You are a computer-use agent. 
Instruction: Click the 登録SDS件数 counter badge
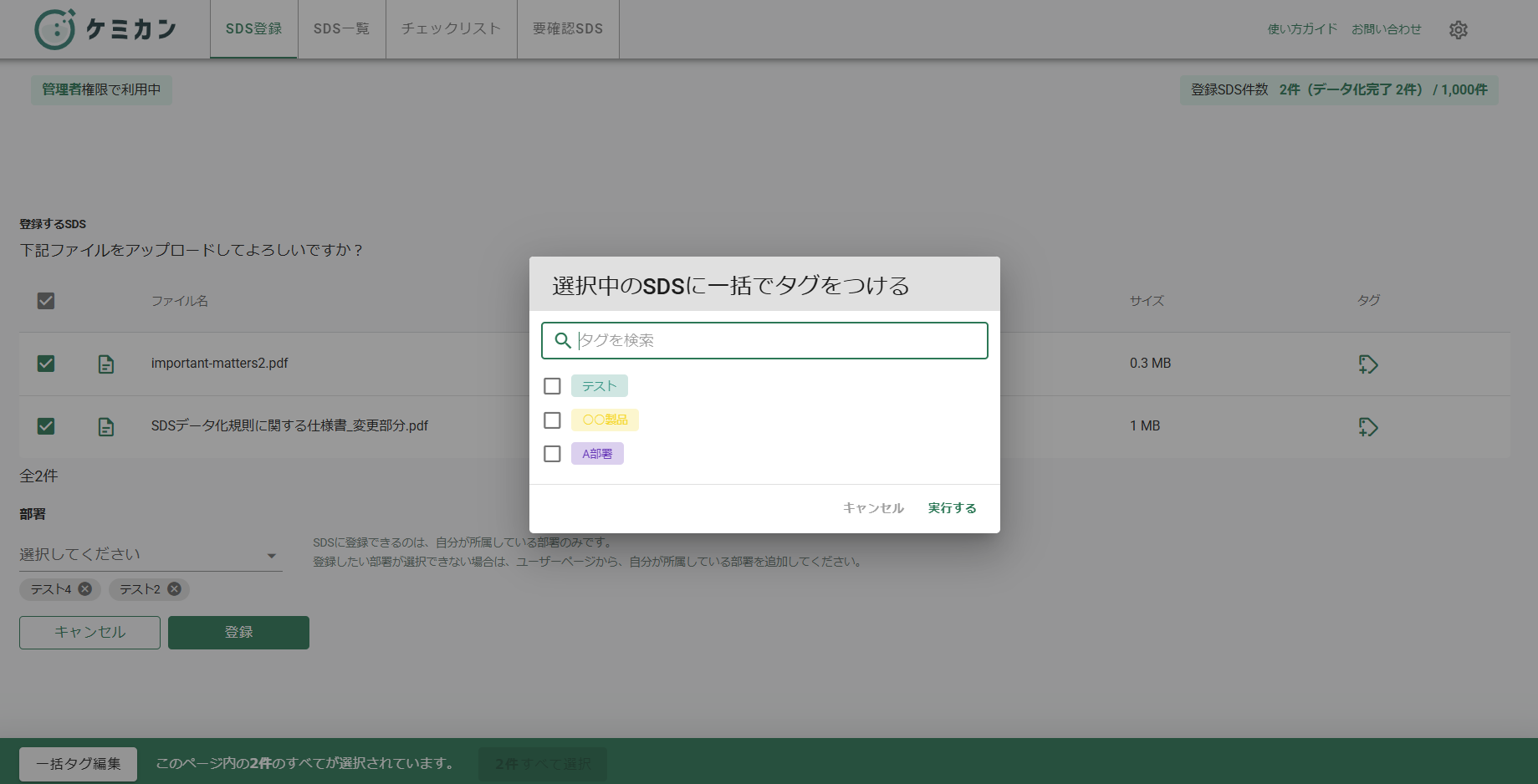point(1339,89)
